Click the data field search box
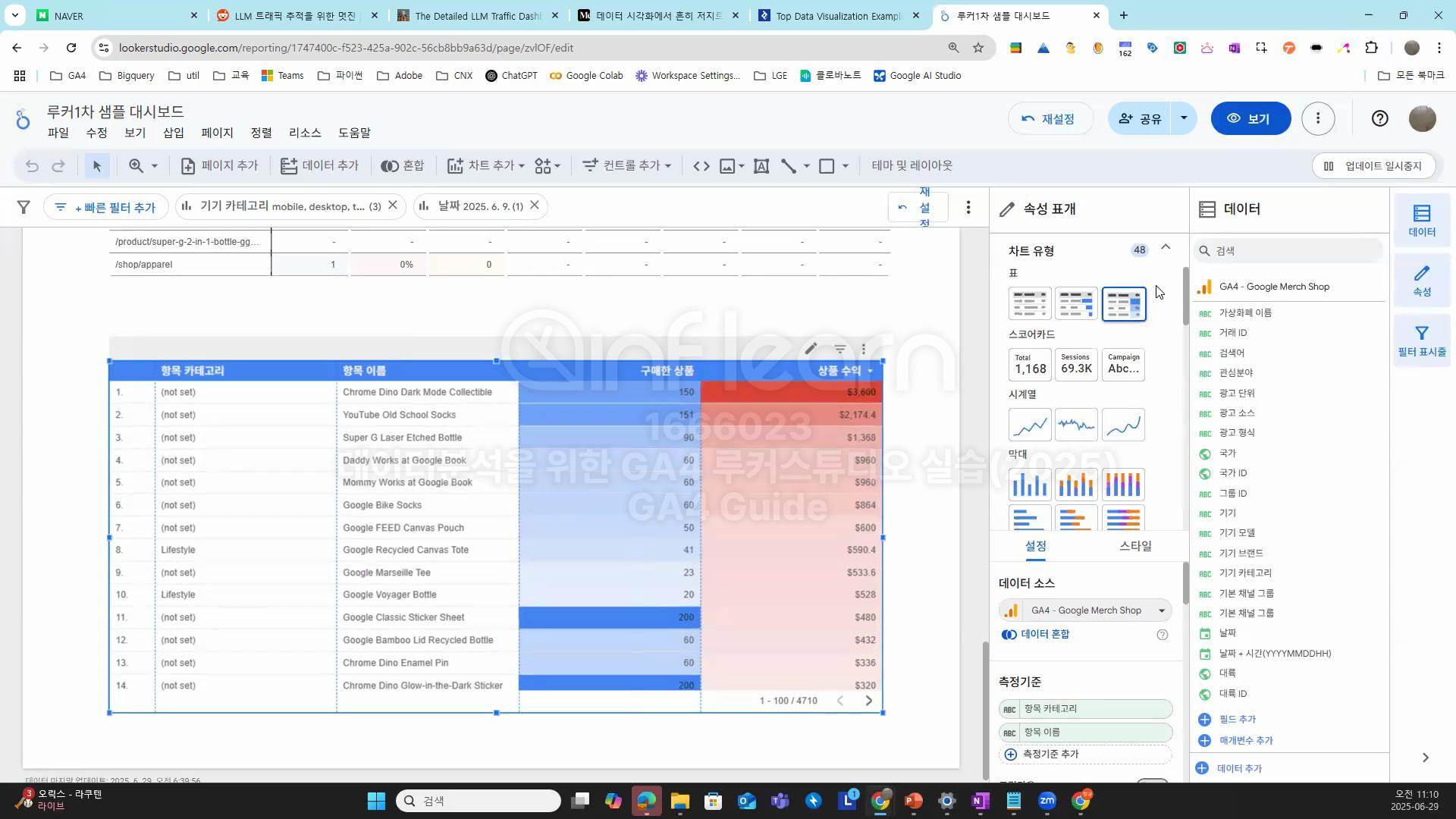The height and width of the screenshot is (819, 1456). [1289, 250]
